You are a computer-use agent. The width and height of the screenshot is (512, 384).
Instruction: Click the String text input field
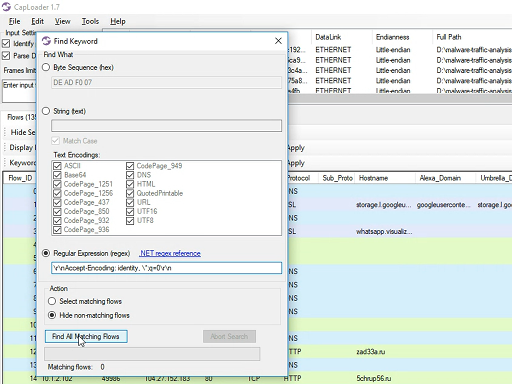166,126
